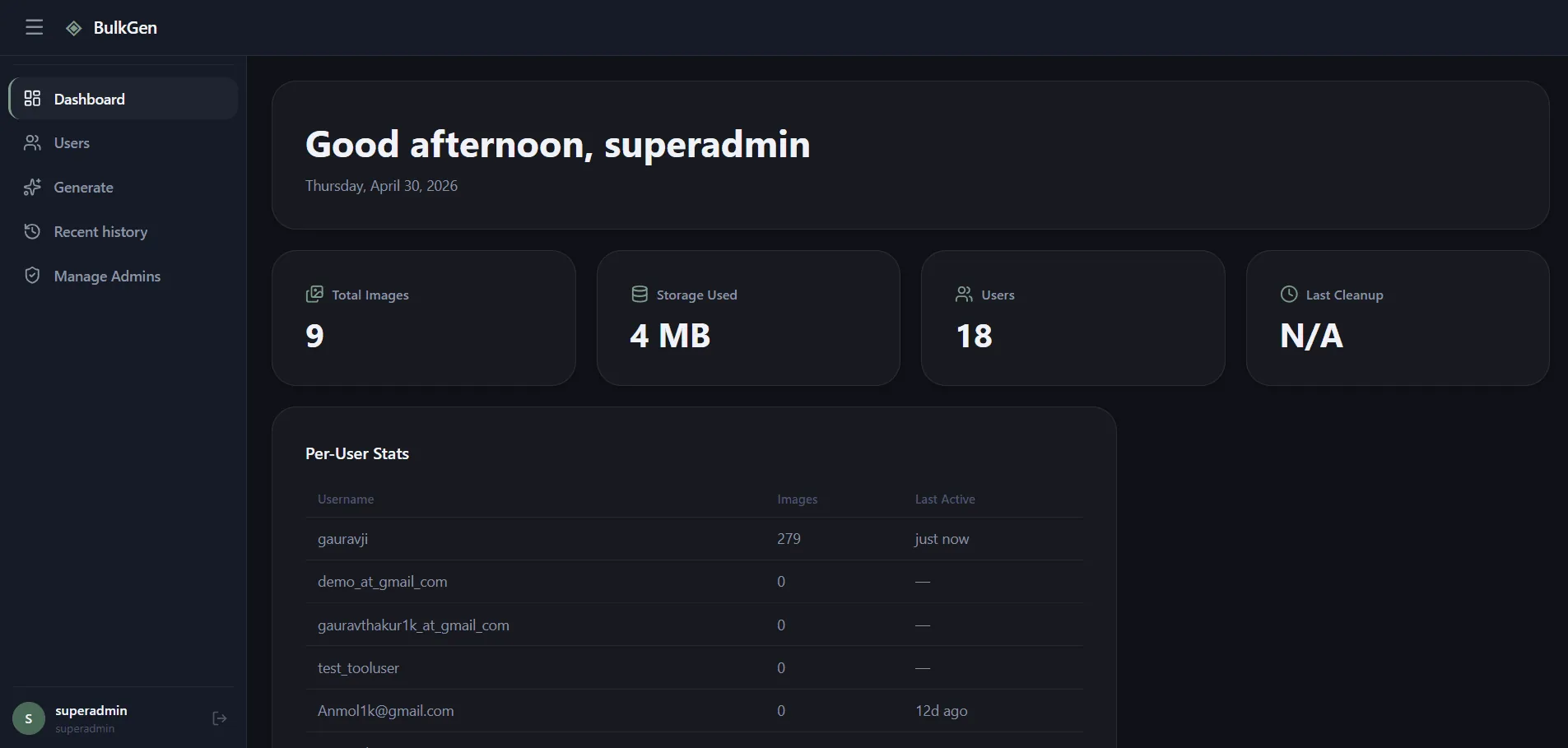Open the Dashboard grid icon

[x=32, y=99]
